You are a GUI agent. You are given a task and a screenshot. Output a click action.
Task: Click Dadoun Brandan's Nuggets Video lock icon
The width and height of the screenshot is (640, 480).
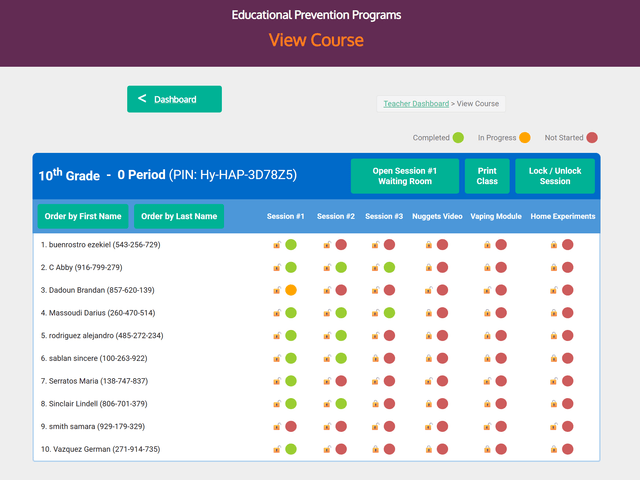pyautogui.click(x=428, y=290)
